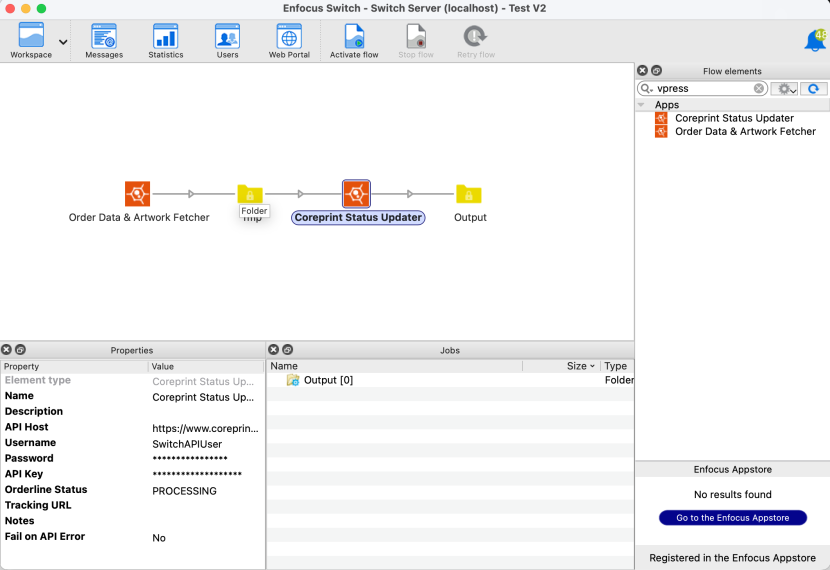Sort jobs by Size column header
Viewport: 830px width, 570px height.
click(578, 366)
